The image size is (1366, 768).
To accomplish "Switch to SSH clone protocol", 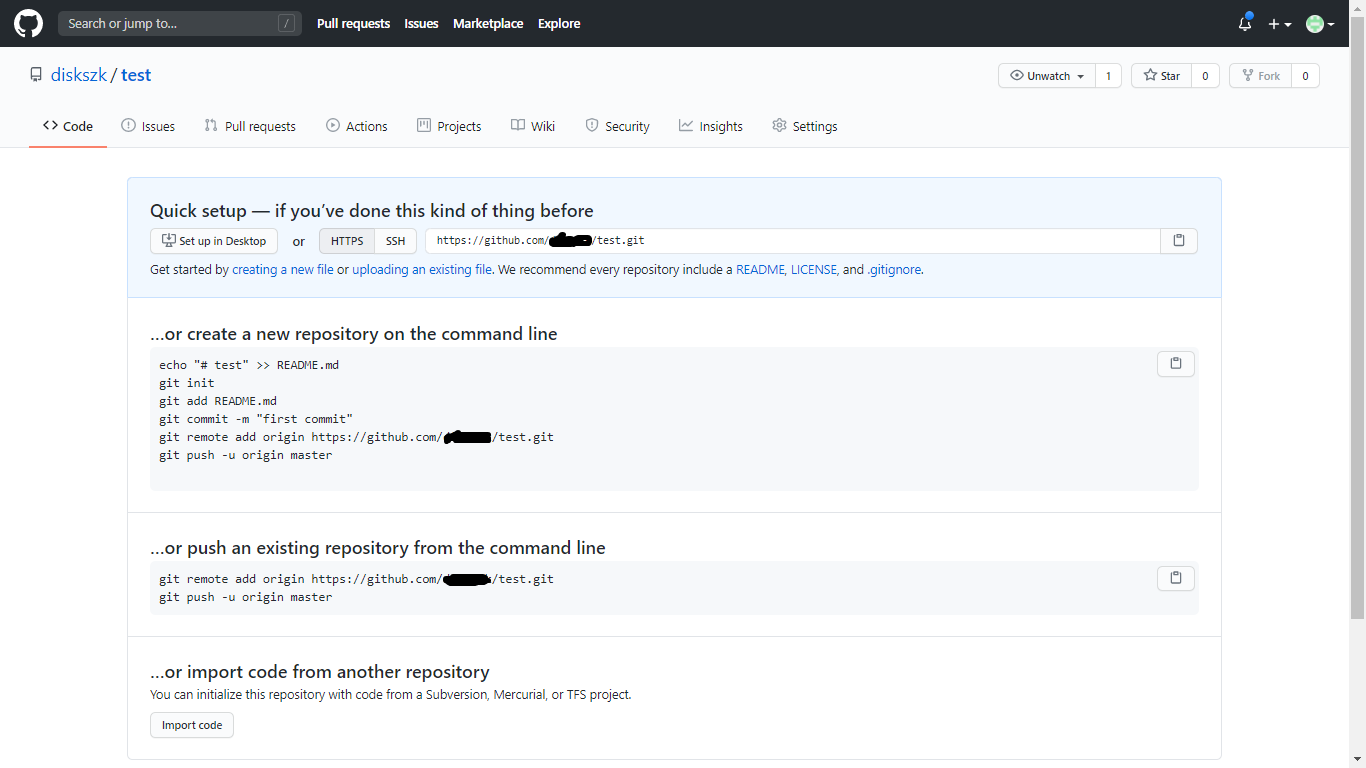I will tap(395, 240).
